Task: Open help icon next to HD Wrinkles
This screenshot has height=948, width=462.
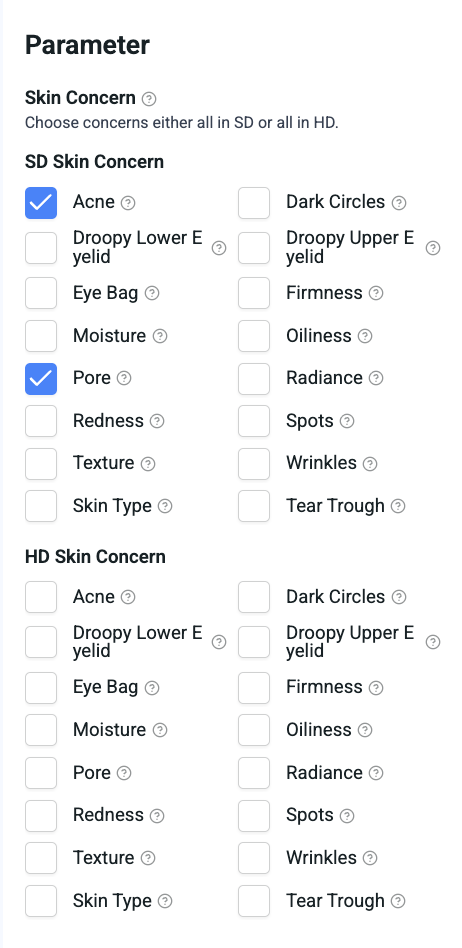Action: click(370, 858)
